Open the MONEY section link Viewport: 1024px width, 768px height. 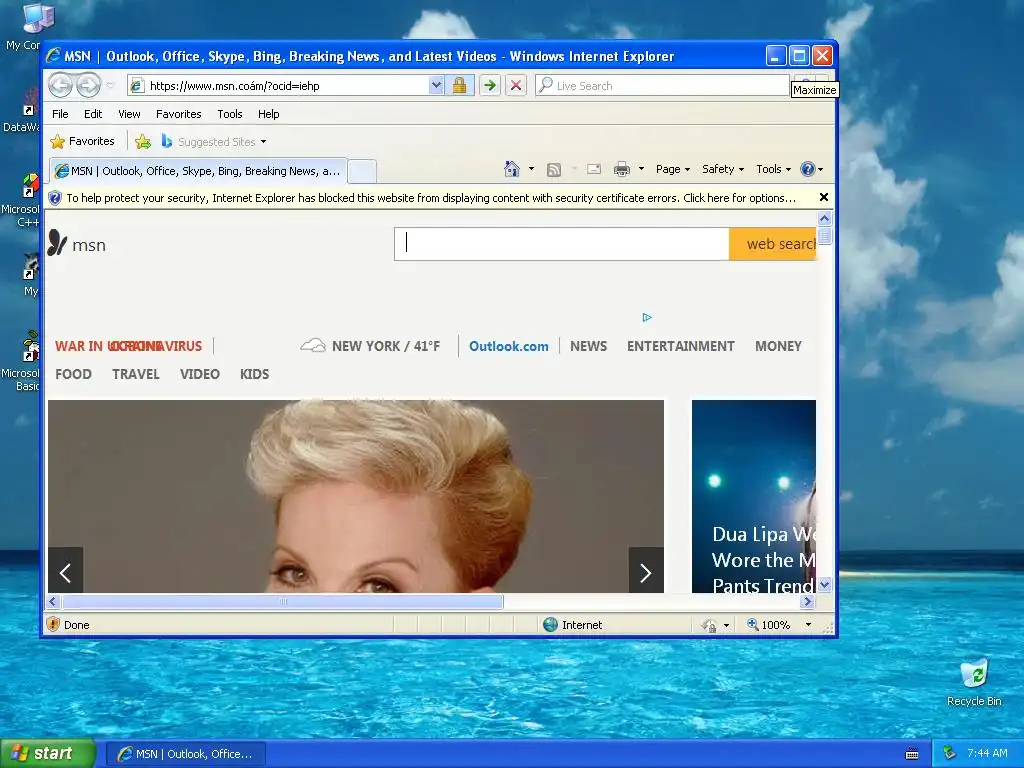pyautogui.click(x=778, y=346)
